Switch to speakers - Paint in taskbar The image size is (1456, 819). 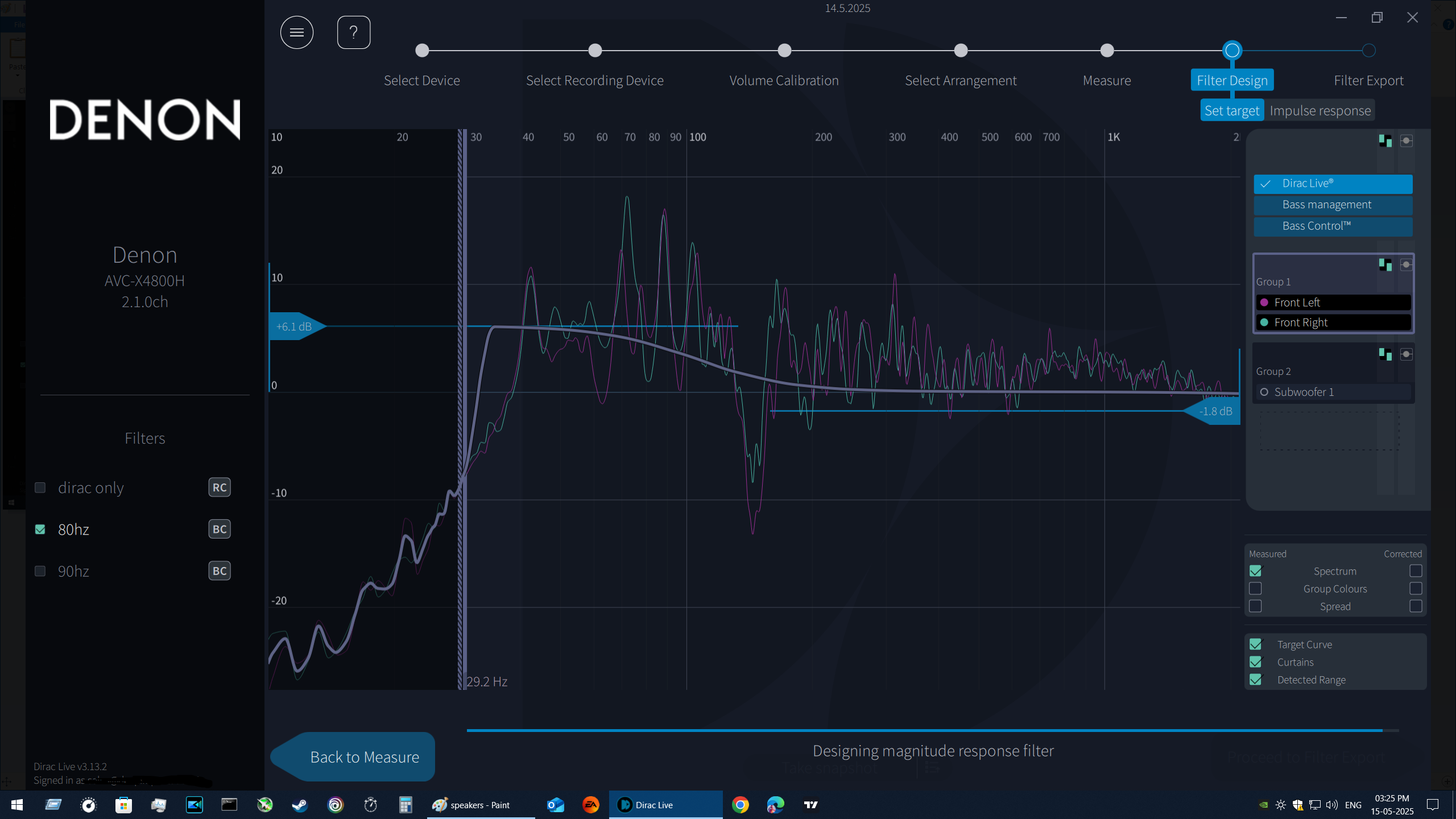coord(481,805)
